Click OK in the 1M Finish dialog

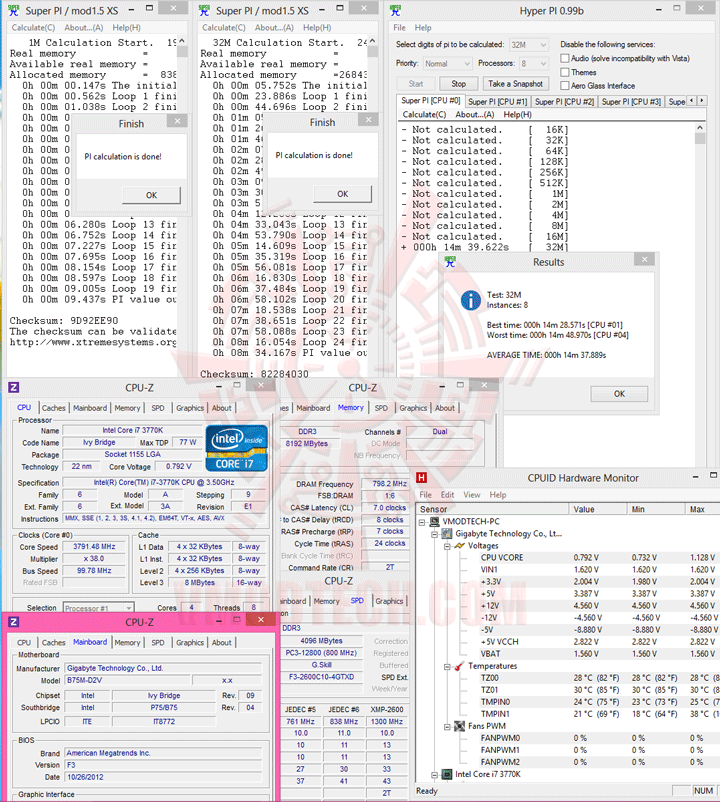click(151, 195)
